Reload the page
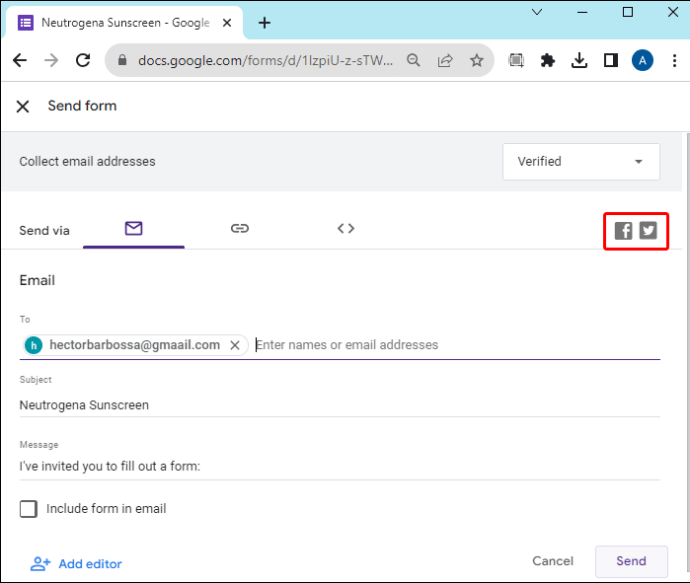This screenshot has height=583, width=690. point(83,60)
